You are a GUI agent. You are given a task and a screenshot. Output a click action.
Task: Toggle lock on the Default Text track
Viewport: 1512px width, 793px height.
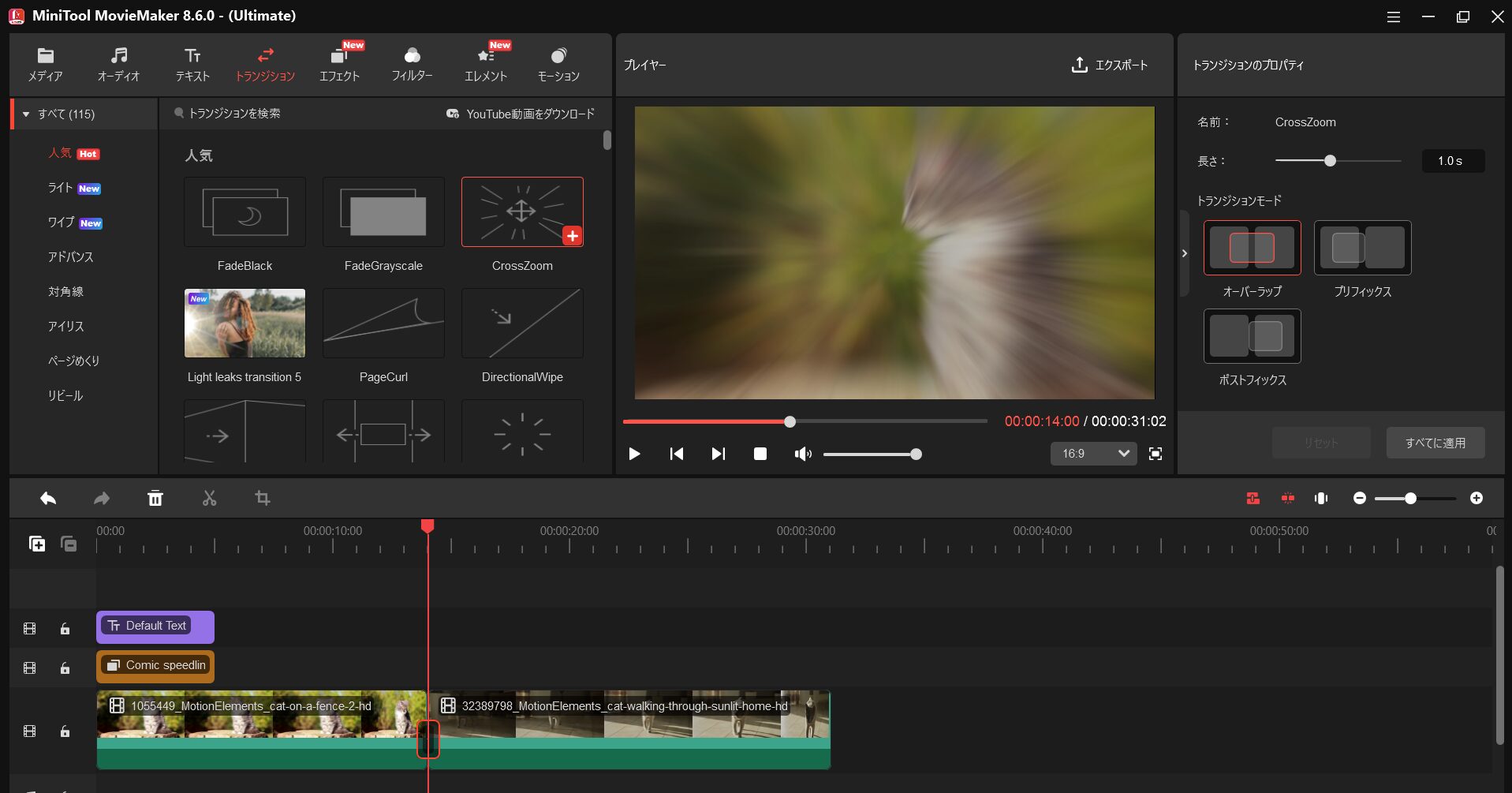tap(65, 629)
